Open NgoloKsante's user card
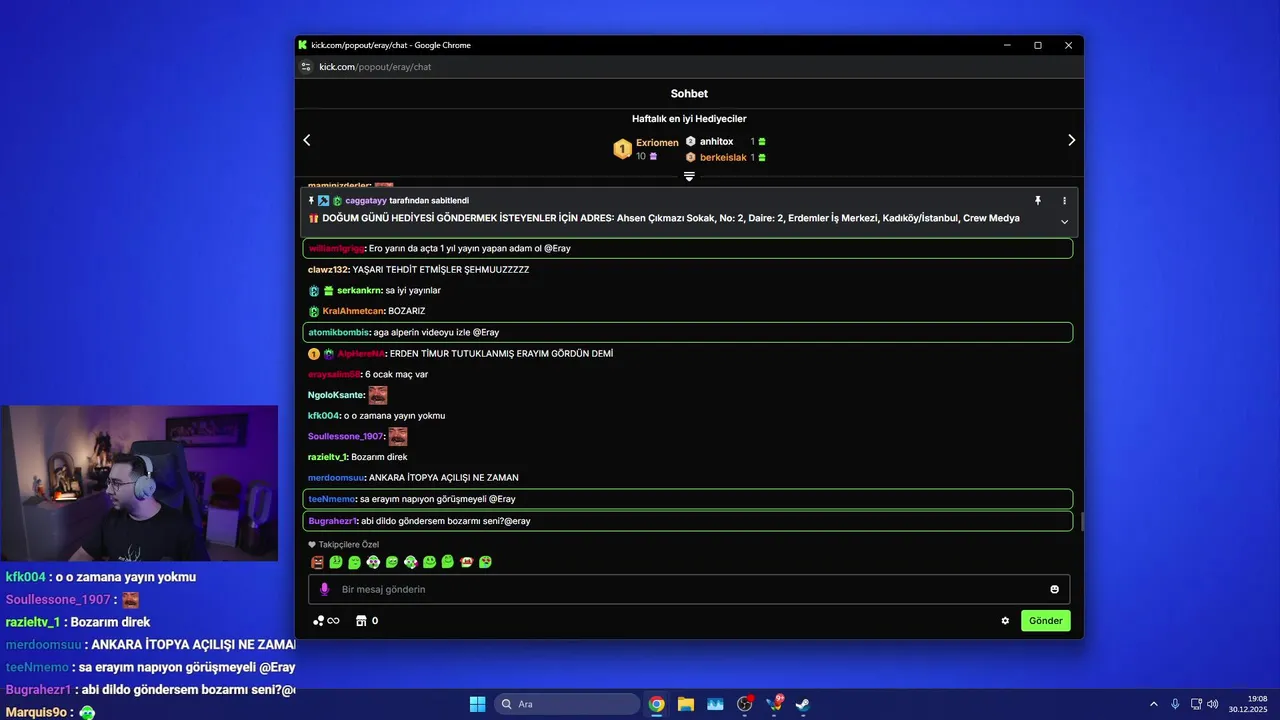Image resolution: width=1280 pixels, height=720 pixels. tap(336, 395)
